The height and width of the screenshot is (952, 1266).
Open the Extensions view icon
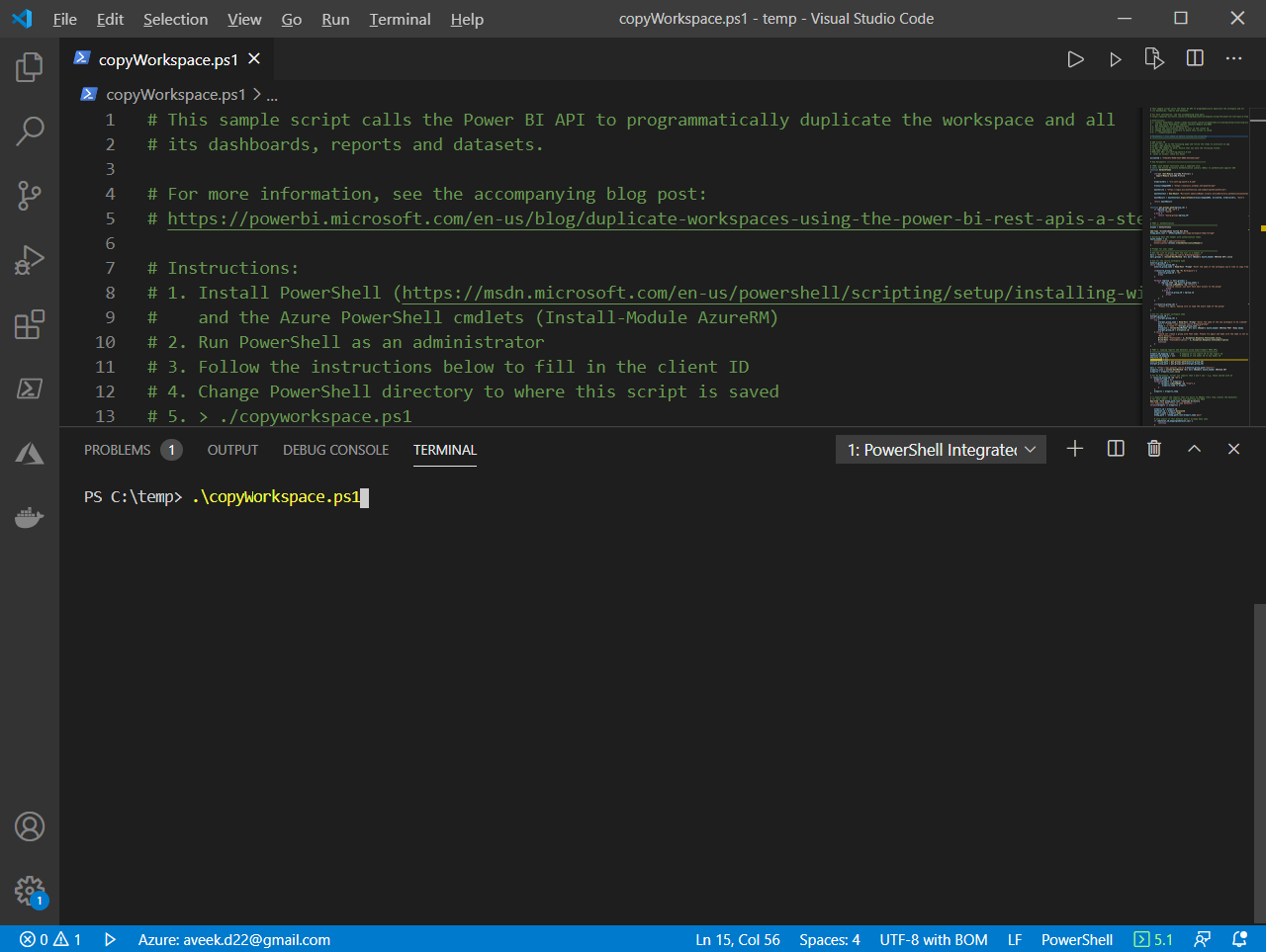tap(30, 324)
